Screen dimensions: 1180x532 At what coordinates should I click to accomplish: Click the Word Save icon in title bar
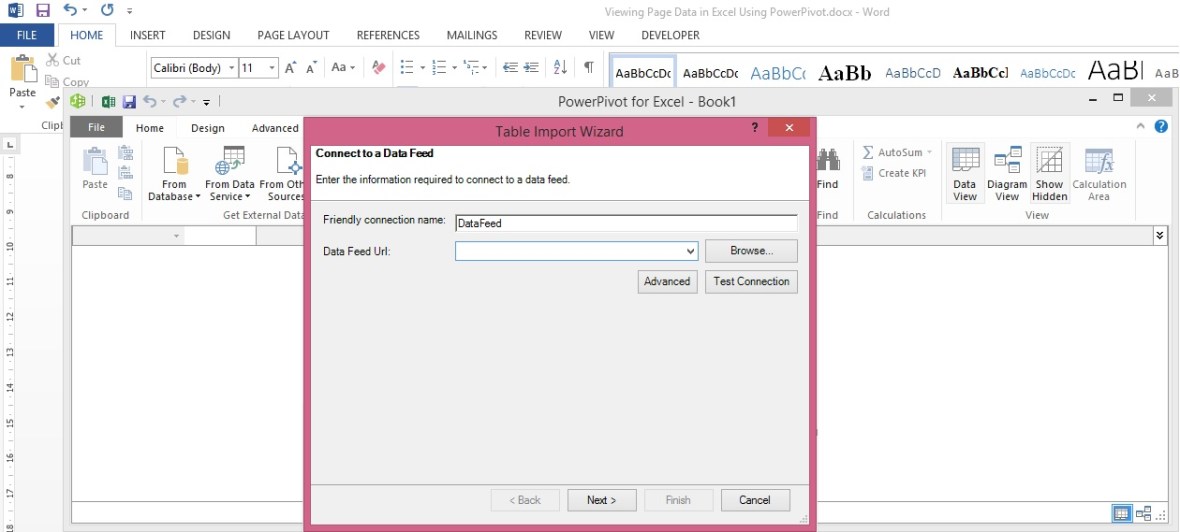tap(43, 11)
